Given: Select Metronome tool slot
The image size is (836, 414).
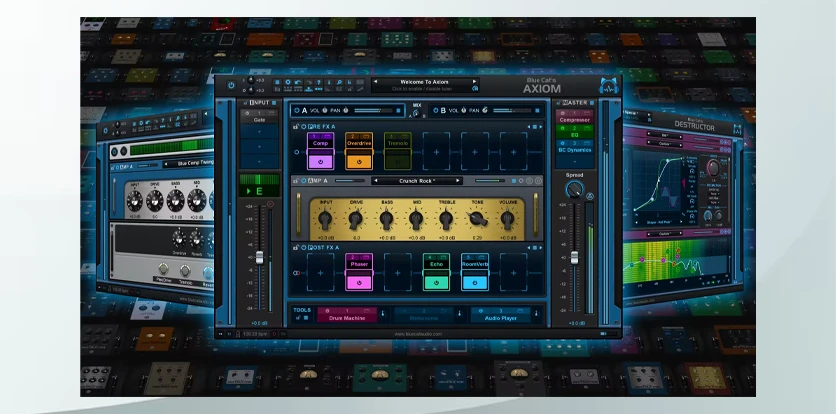Looking at the screenshot, I should click(424, 315).
